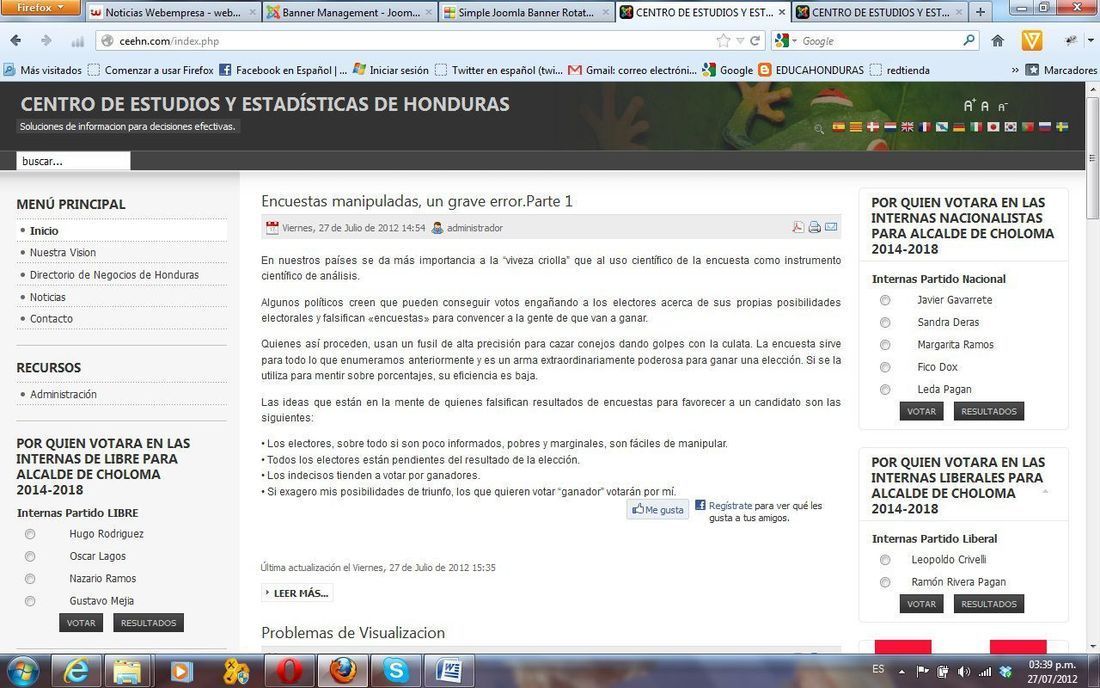This screenshot has height=688, width=1100.
Task: Open a new tab with plus button
Action: pyautogui.click(x=980, y=12)
